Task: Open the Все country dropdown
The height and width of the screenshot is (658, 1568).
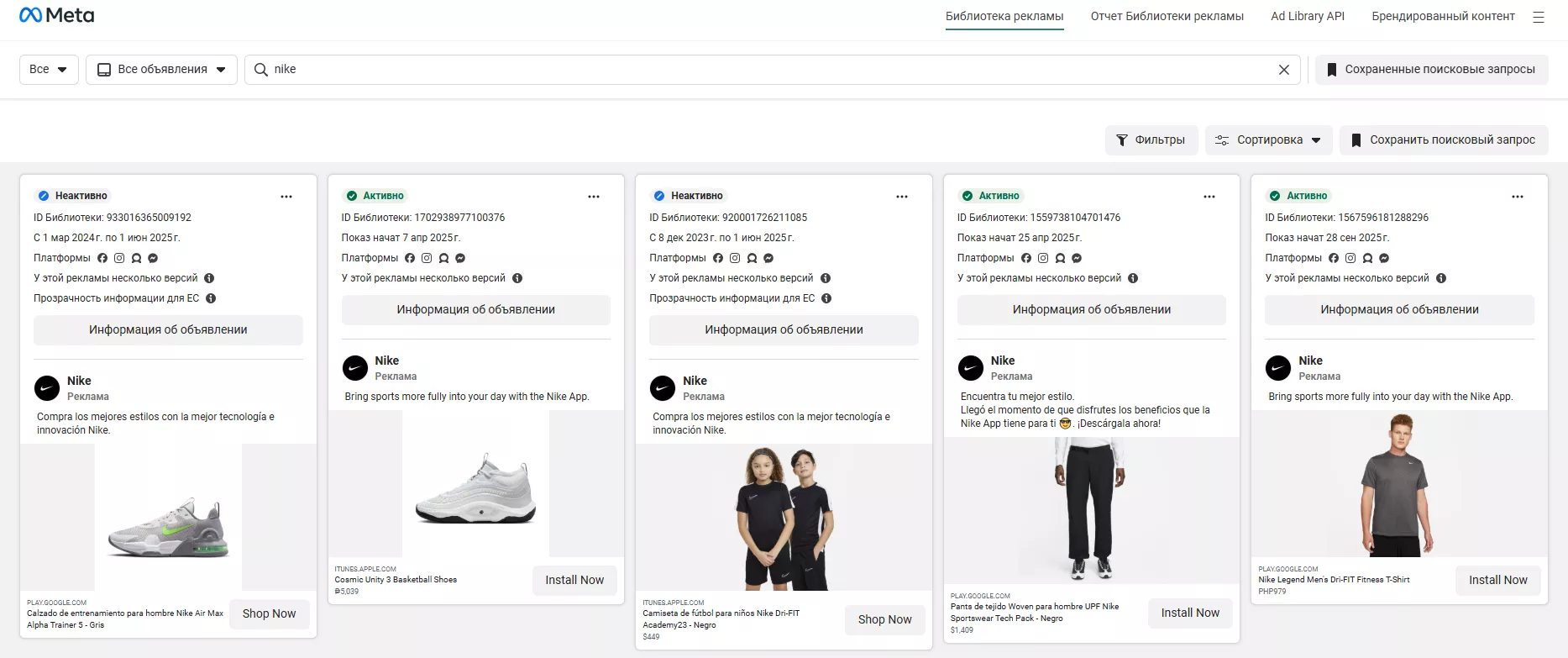Action: click(49, 70)
